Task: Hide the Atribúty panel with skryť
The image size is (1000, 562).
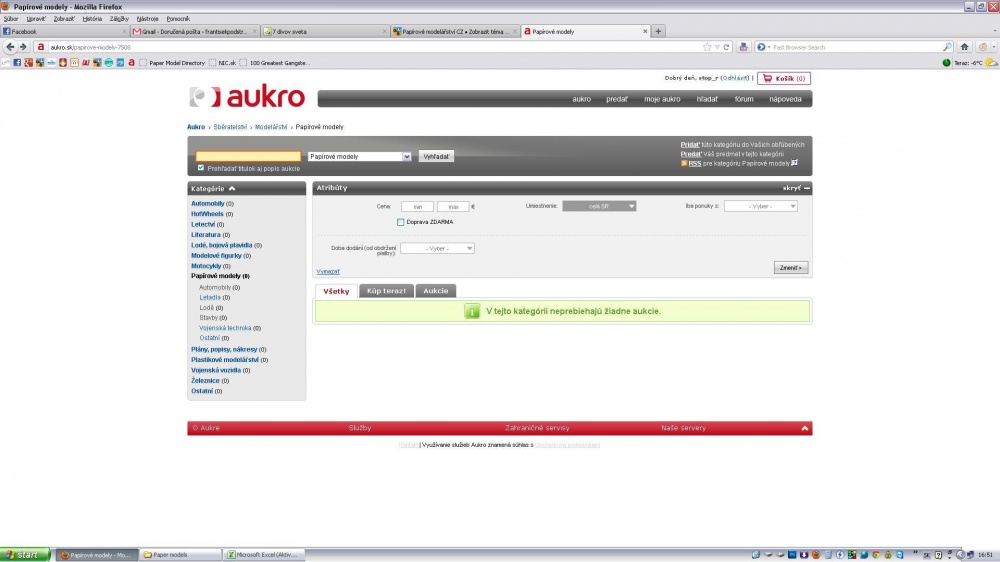Action: (x=796, y=188)
